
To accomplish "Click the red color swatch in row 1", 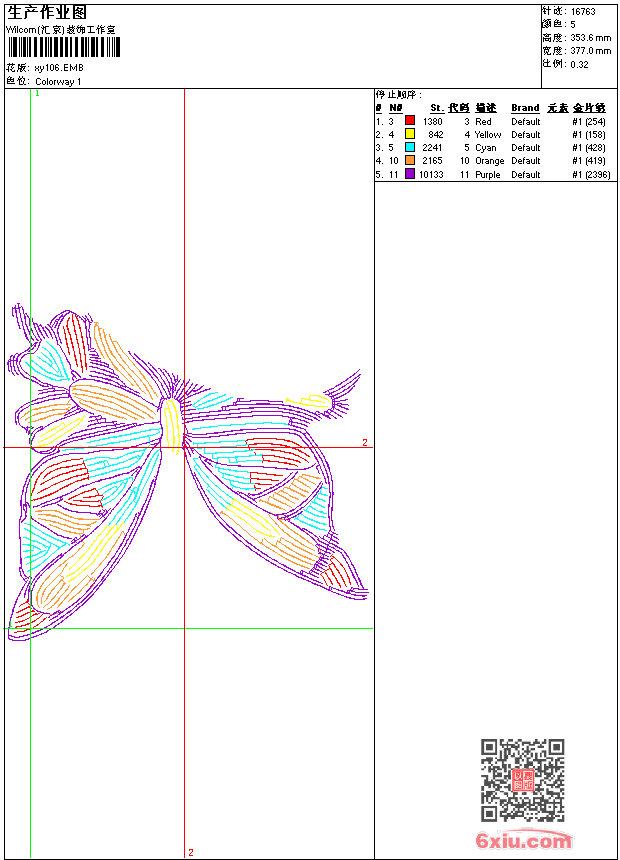I will (410, 121).
